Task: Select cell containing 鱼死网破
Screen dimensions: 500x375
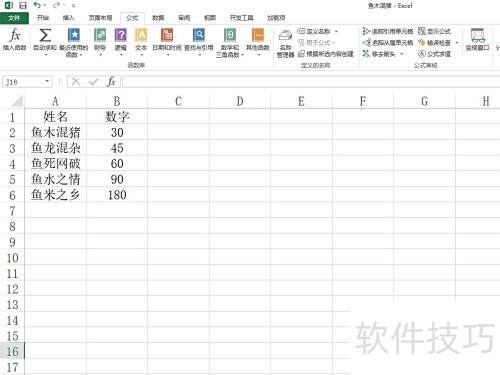Action: [x=55, y=164]
